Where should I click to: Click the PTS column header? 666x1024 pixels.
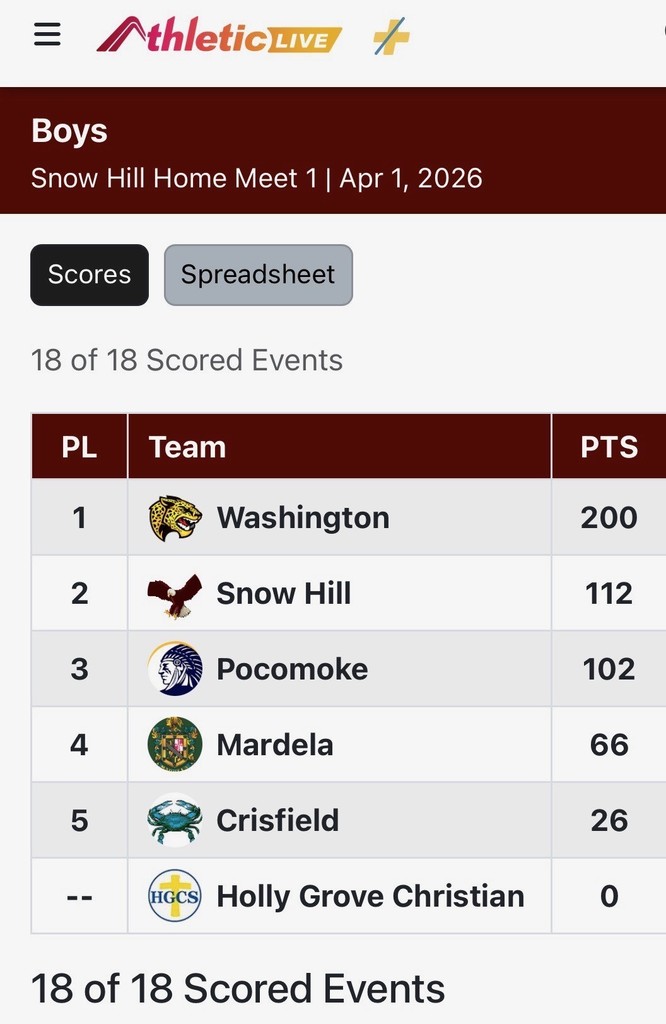(609, 447)
